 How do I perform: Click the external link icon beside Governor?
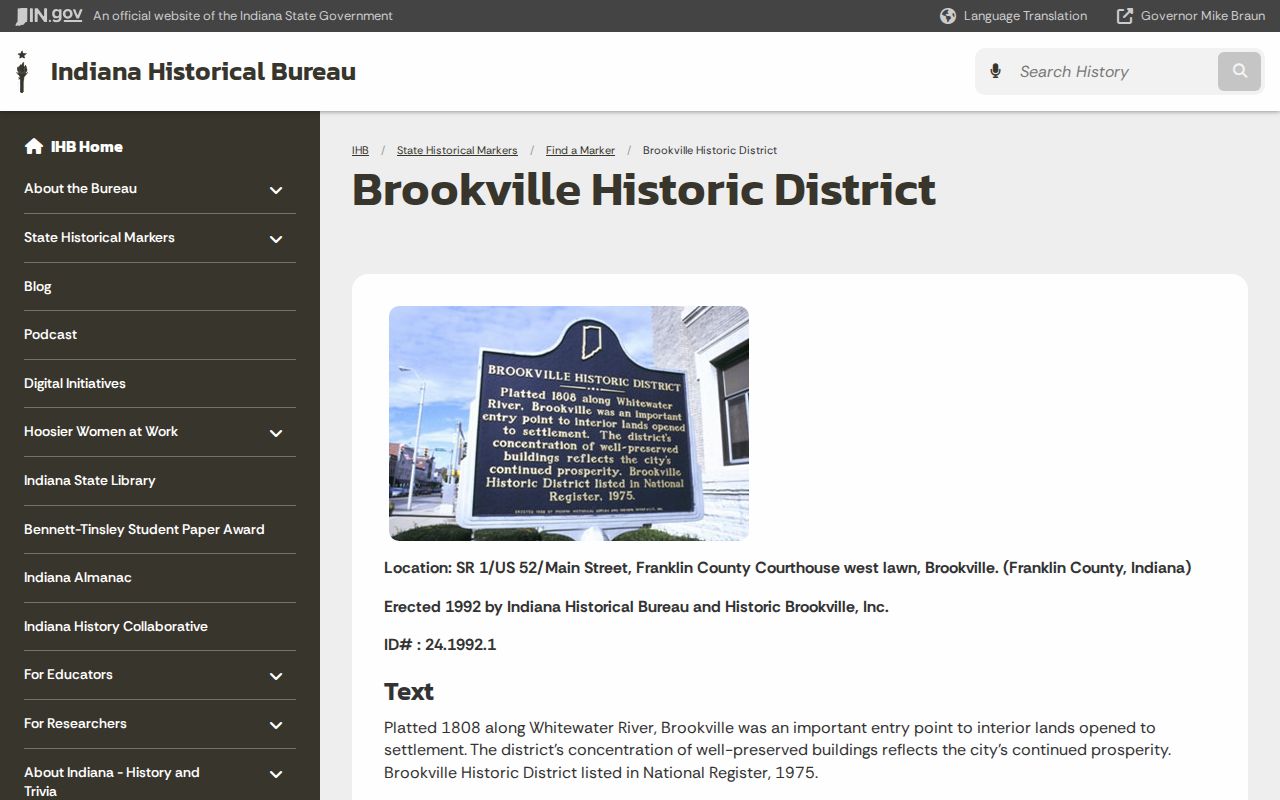click(x=1125, y=16)
